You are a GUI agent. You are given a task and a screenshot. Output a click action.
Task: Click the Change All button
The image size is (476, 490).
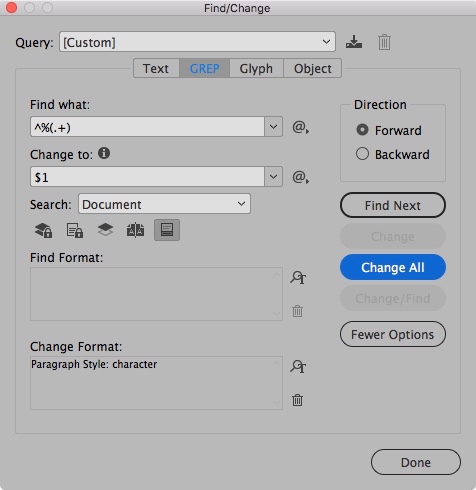393,267
